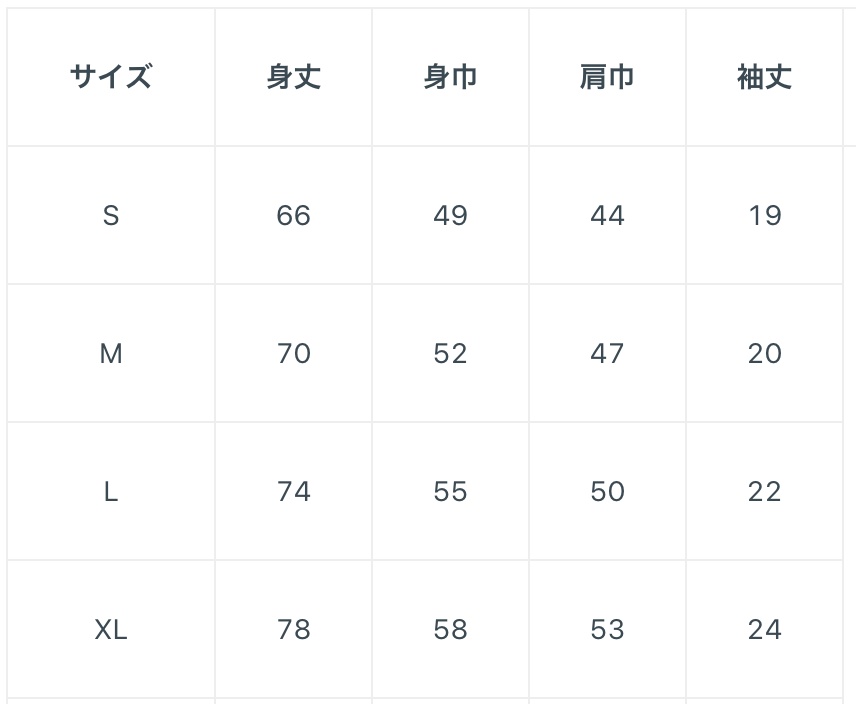Image resolution: width=856 pixels, height=704 pixels.
Task: Select the S size row label
Action: click(x=111, y=215)
